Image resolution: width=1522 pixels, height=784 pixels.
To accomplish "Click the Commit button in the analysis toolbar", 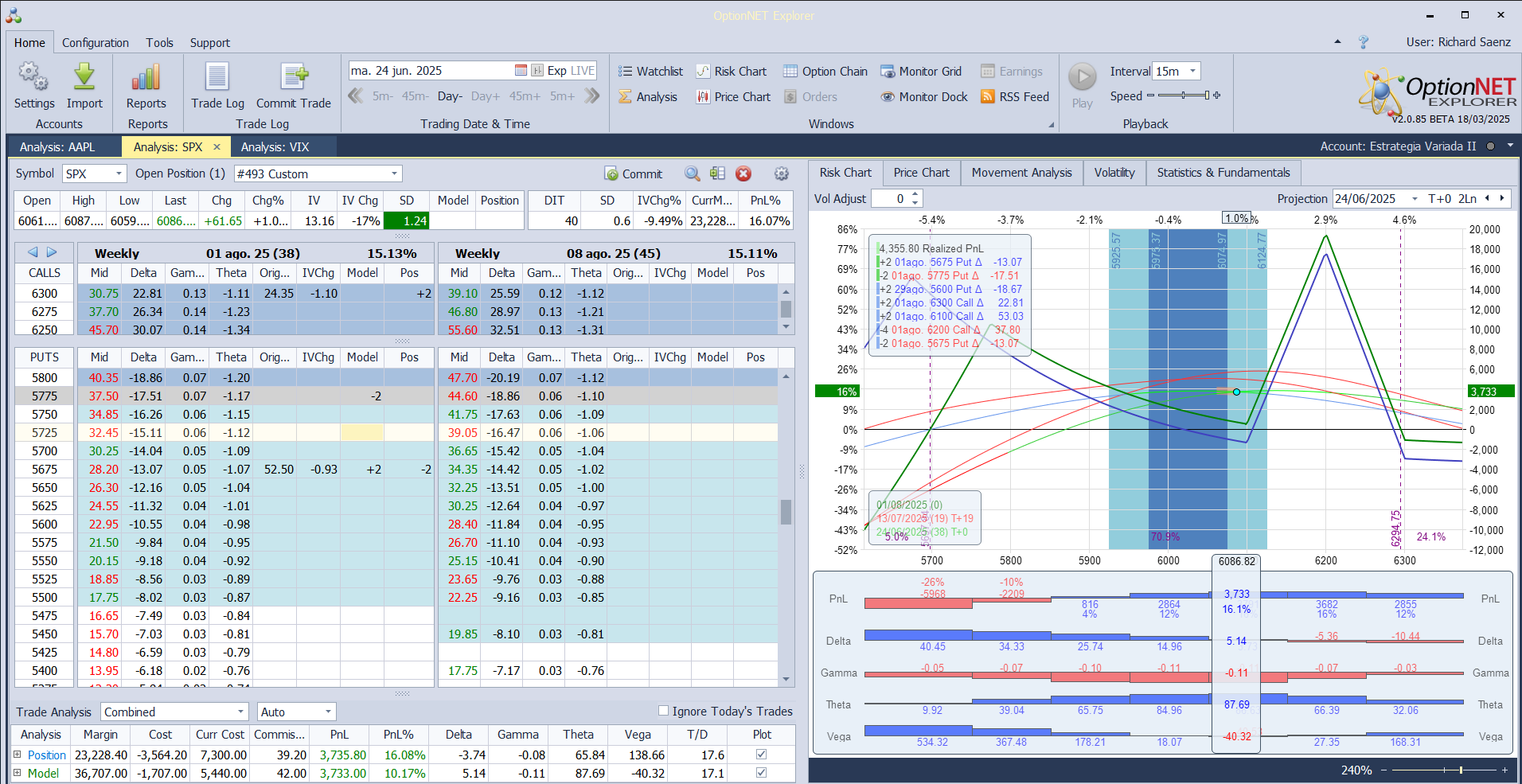I will [634, 174].
